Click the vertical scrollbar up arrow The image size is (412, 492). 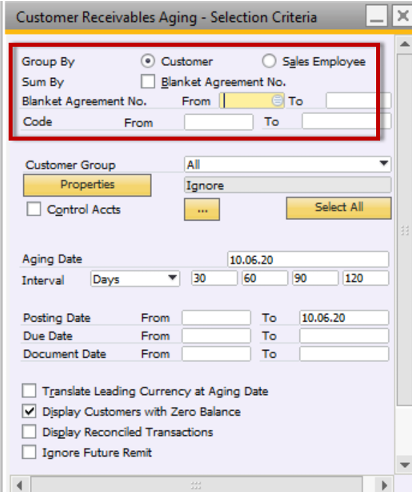click(x=405, y=44)
